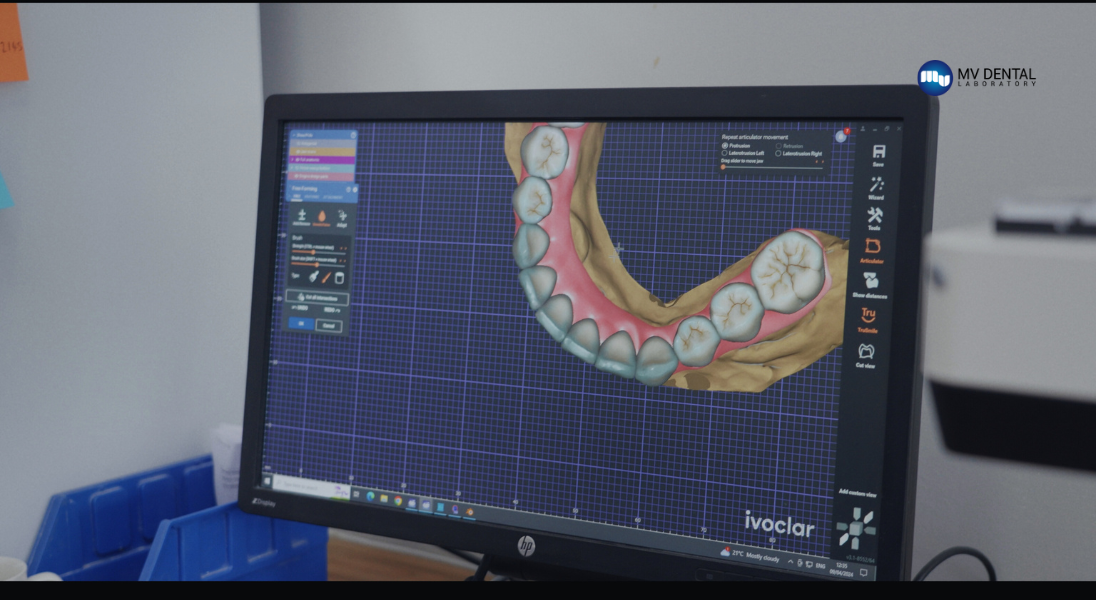
Task: Click the pin icon beside Strength slider
Action: 342,247
